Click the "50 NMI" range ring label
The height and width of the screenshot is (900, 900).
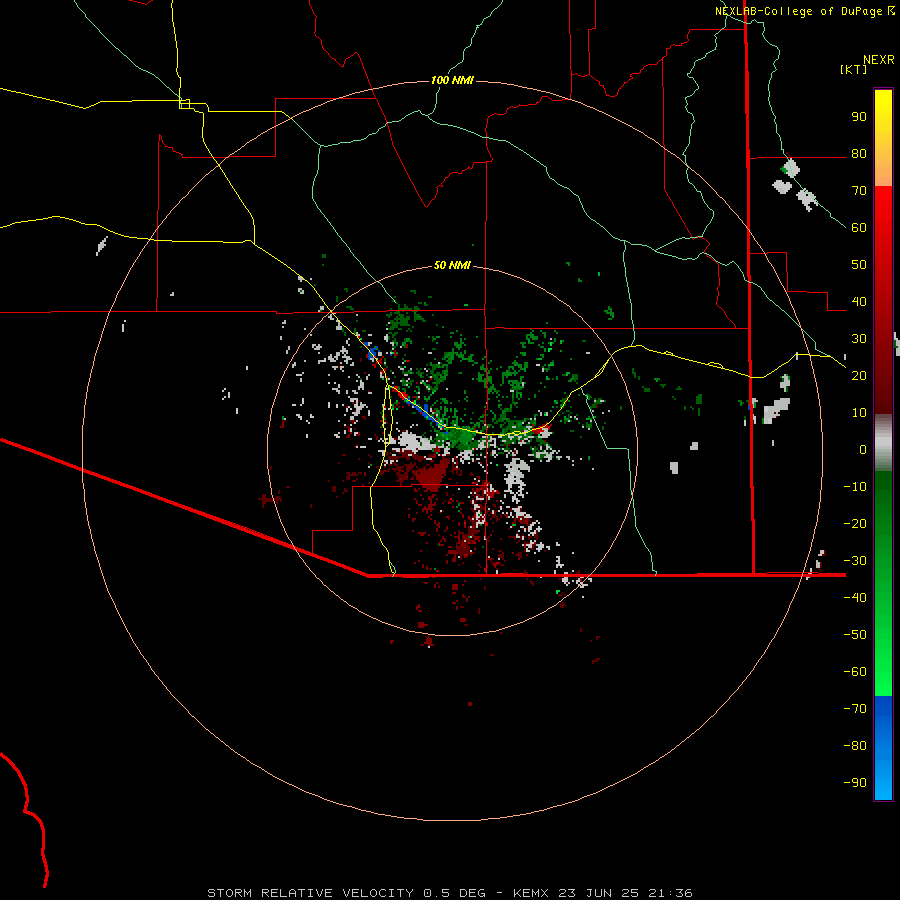(x=452, y=265)
